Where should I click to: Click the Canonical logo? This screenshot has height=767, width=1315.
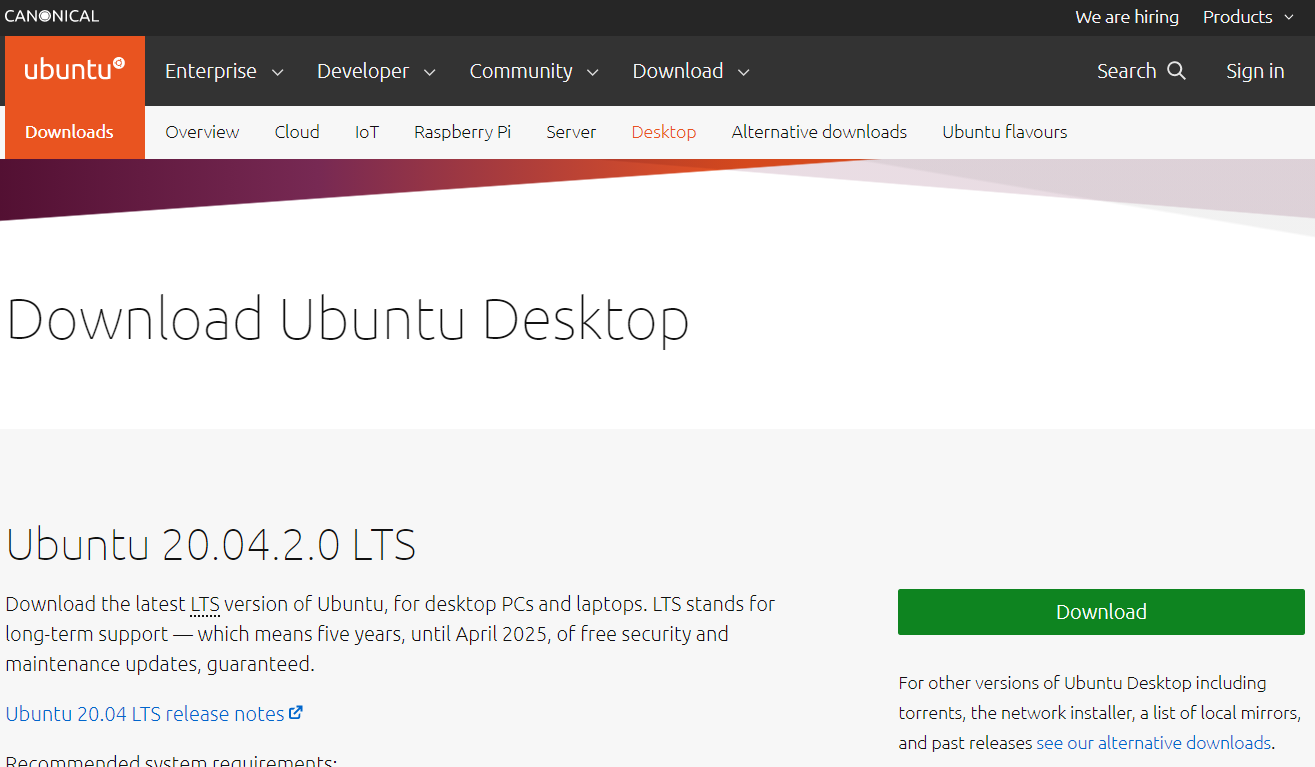pos(52,16)
